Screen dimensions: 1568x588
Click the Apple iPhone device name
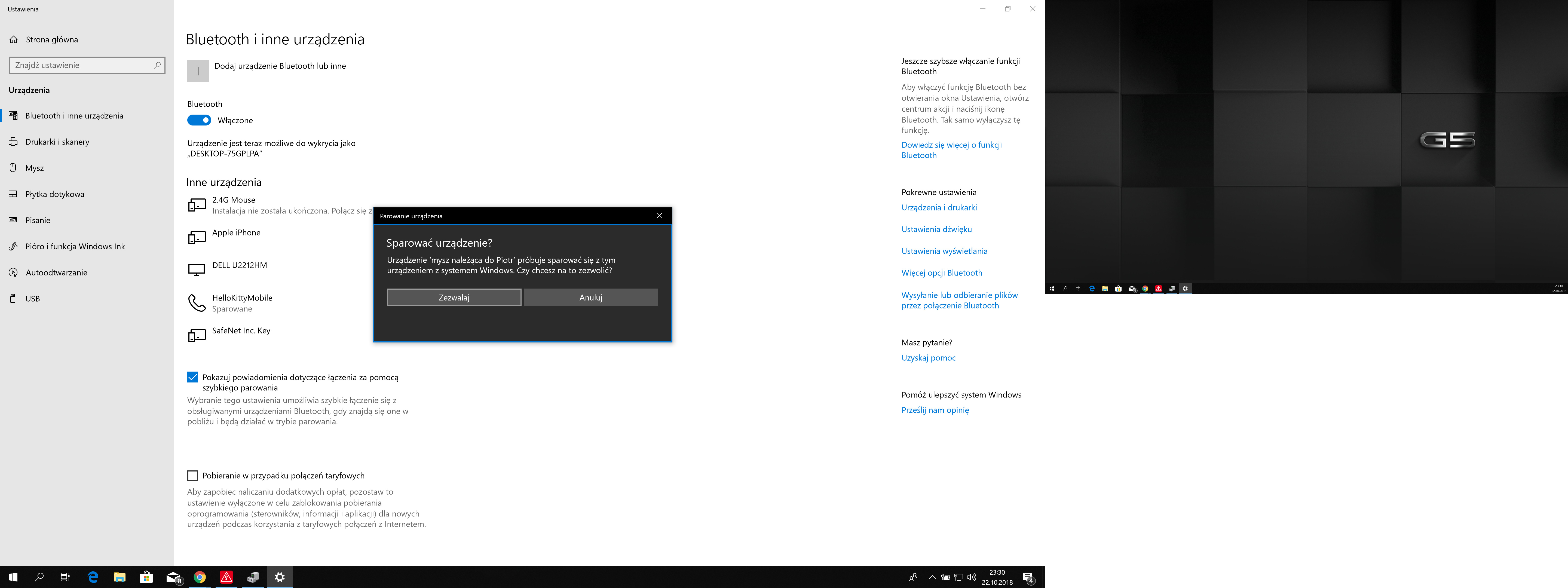click(236, 232)
